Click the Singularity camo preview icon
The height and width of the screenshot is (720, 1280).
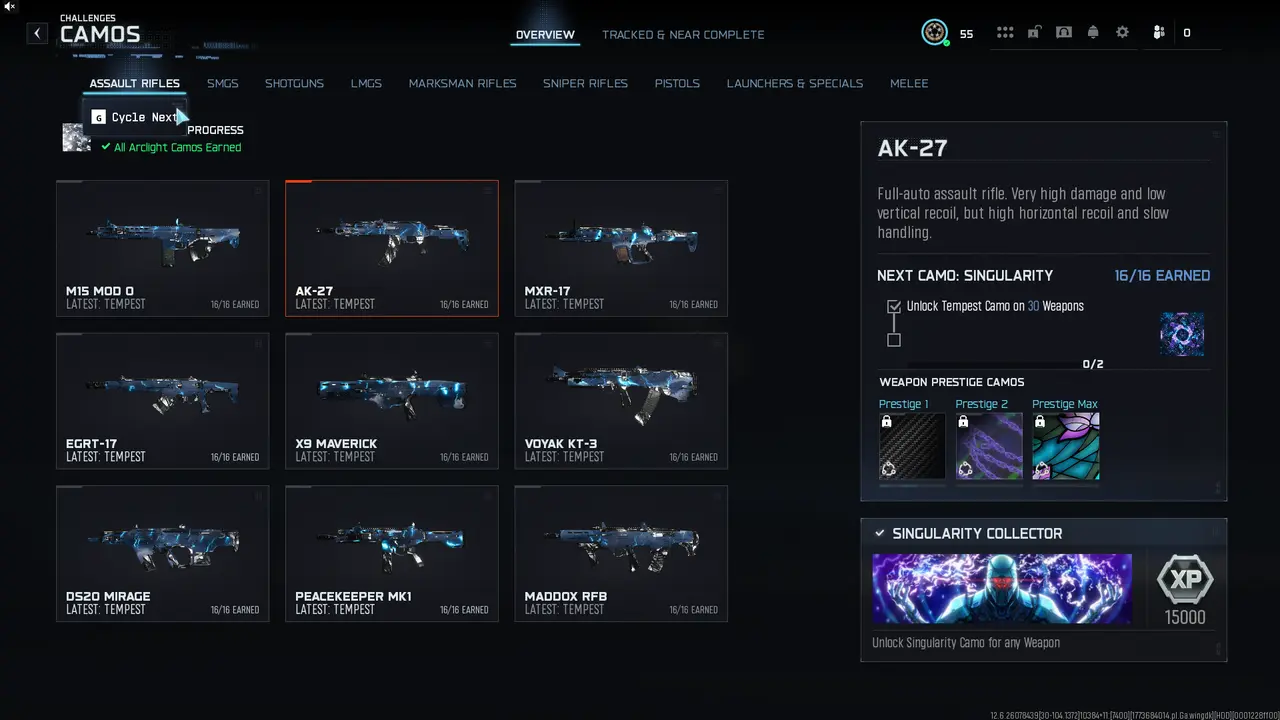point(1182,334)
